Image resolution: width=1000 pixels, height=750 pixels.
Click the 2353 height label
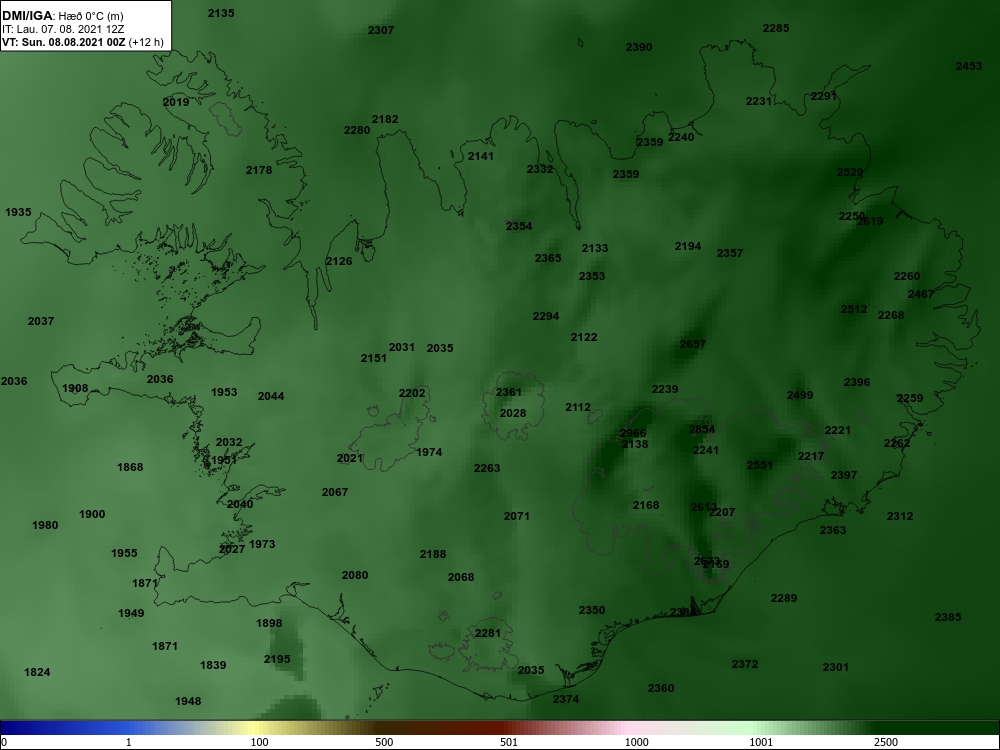[x=592, y=277]
